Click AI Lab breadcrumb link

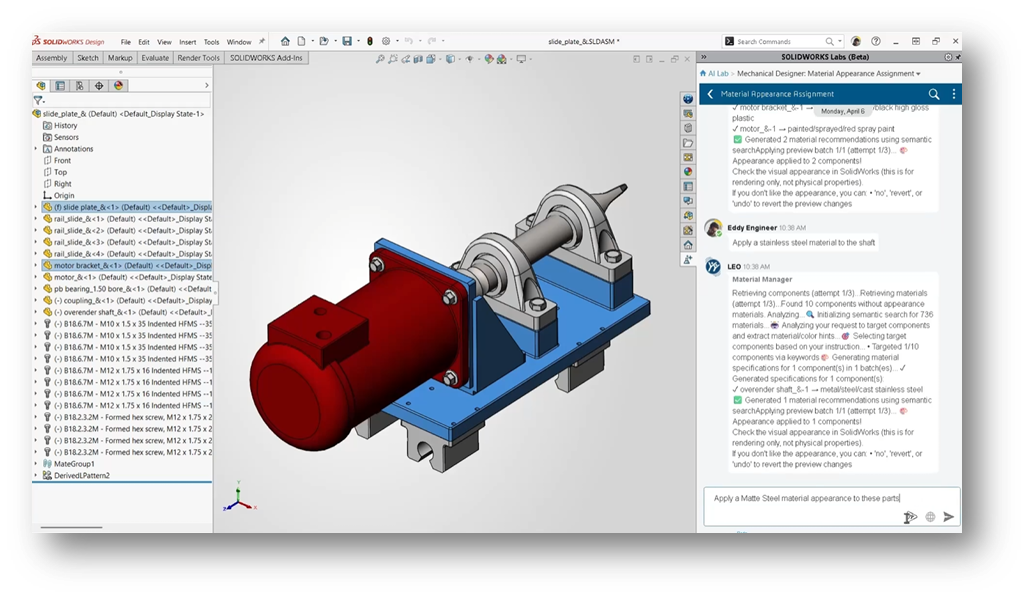(718, 74)
